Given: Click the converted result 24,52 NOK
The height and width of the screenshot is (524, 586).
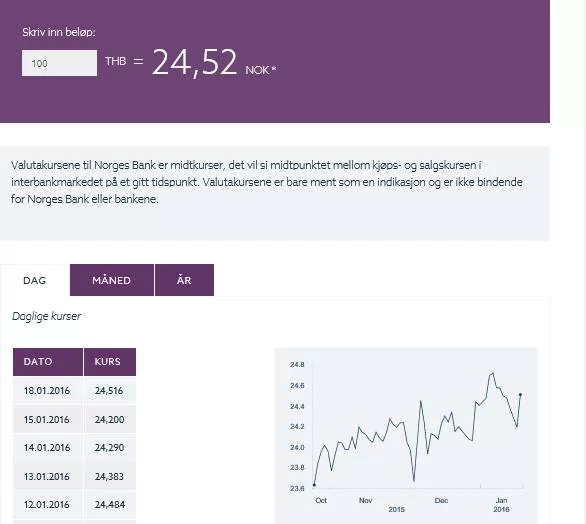Looking at the screenshot, I should click(214, 63).
